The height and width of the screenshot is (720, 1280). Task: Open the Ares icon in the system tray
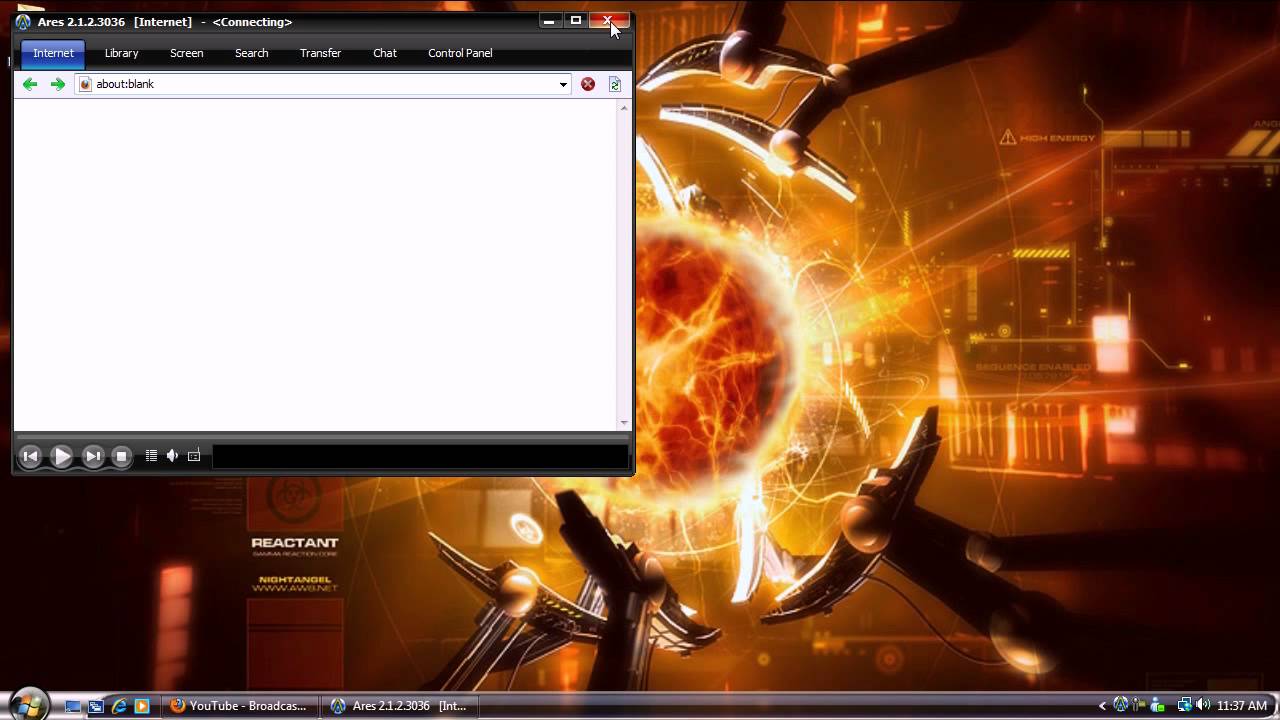[1121, 705]
